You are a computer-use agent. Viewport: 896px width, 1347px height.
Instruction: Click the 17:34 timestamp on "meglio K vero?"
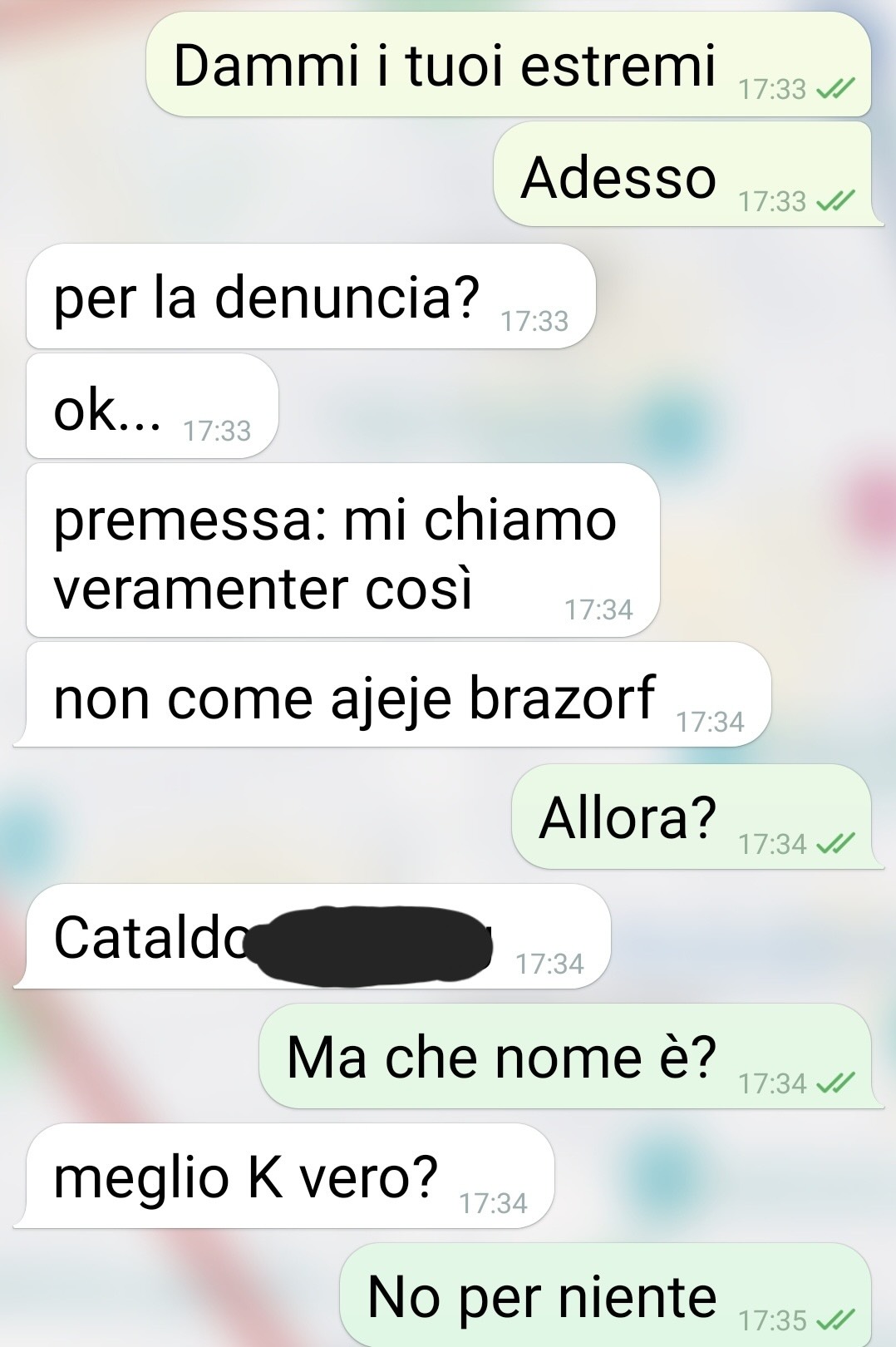[493, 1203]
